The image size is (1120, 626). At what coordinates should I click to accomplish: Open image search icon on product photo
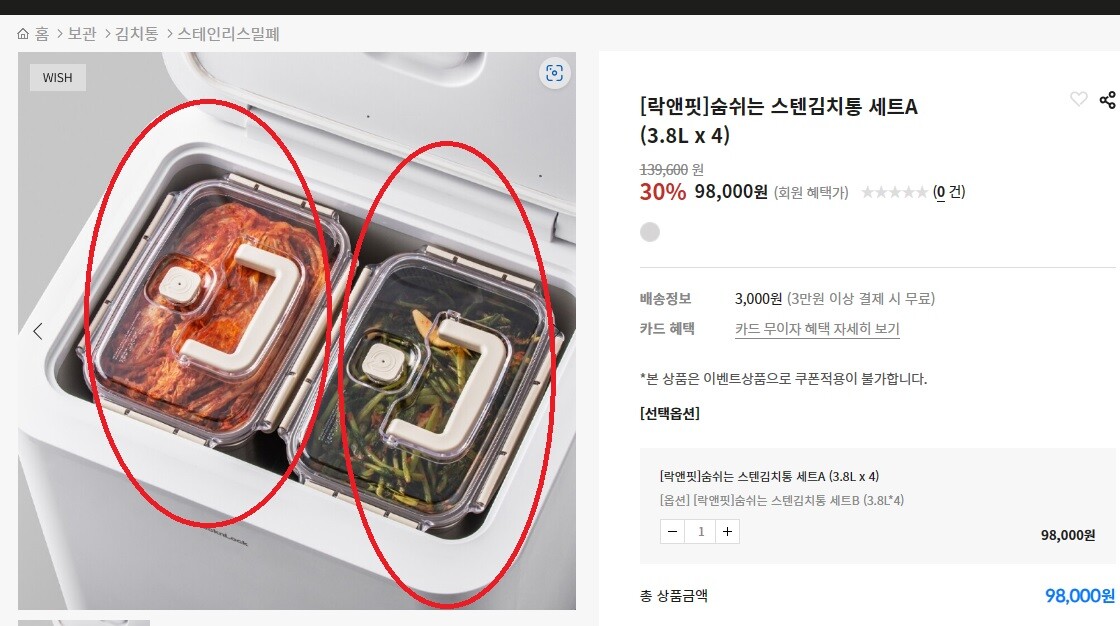(x=554, y=73)
